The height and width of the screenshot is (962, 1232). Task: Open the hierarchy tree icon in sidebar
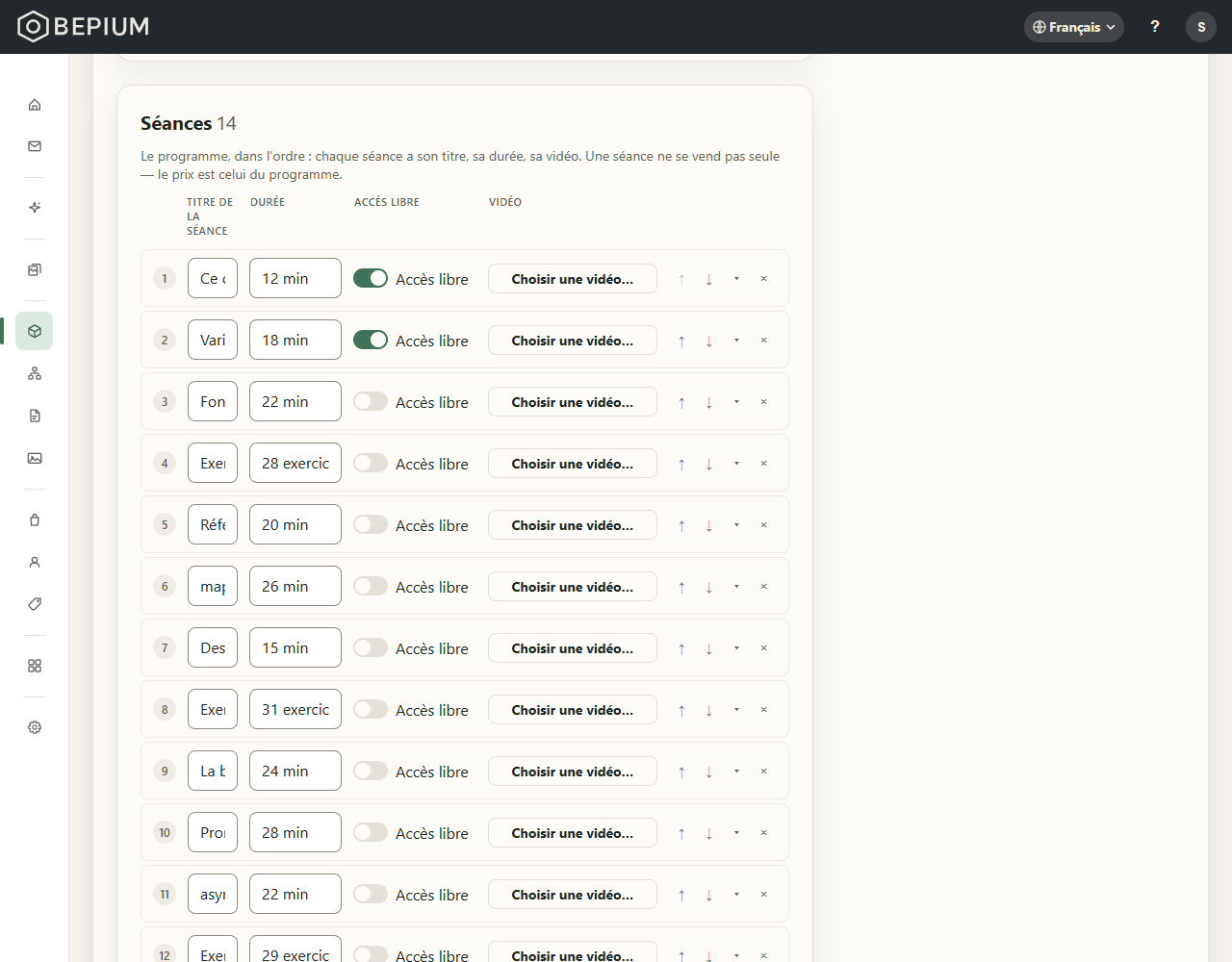tap(35, 373)
